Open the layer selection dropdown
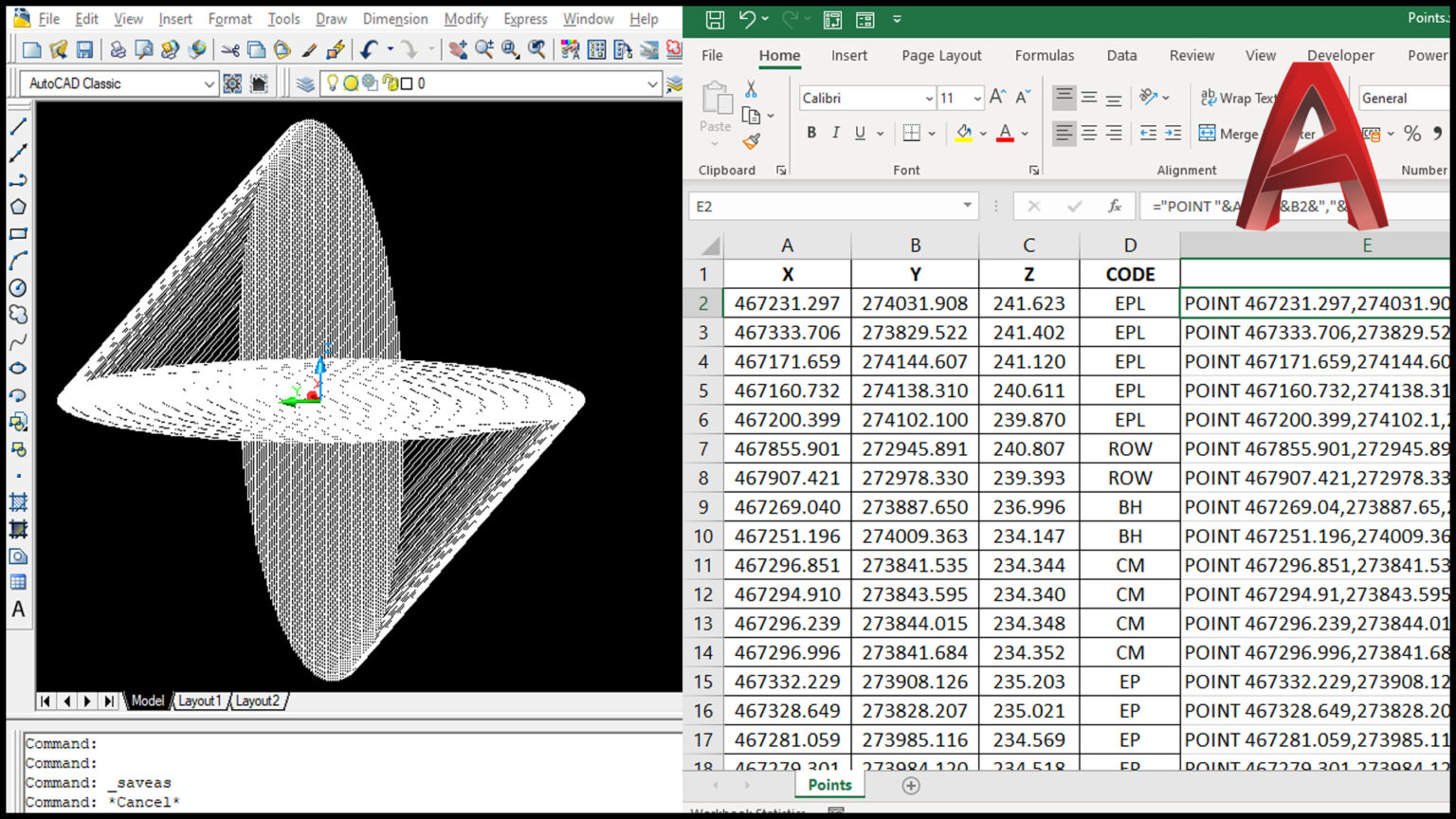Viewport: 1456px width, 819px height. pyautogui.click(x=652, y=83)
